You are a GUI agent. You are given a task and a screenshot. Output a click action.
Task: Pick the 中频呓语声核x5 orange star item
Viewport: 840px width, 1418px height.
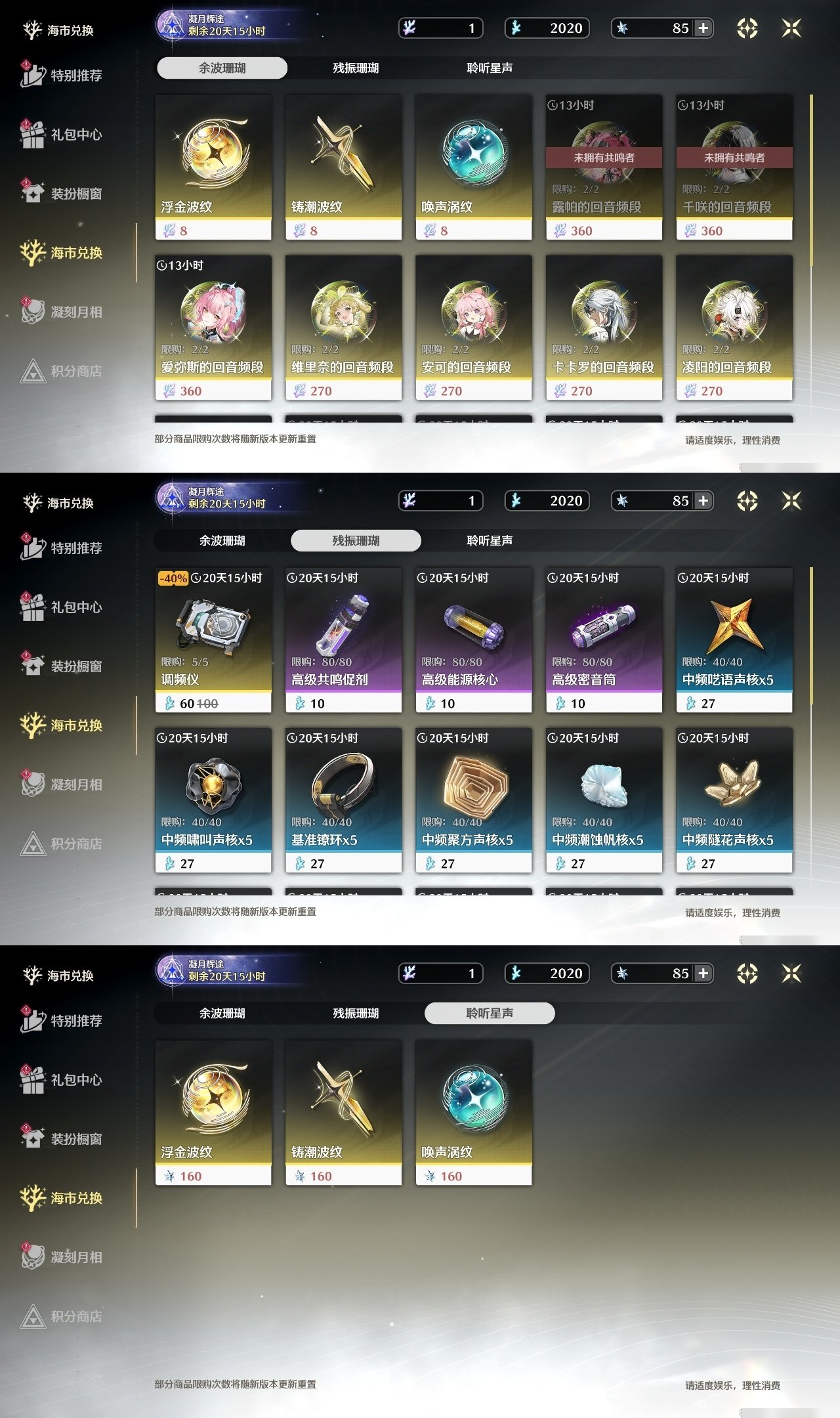point(734,640)
